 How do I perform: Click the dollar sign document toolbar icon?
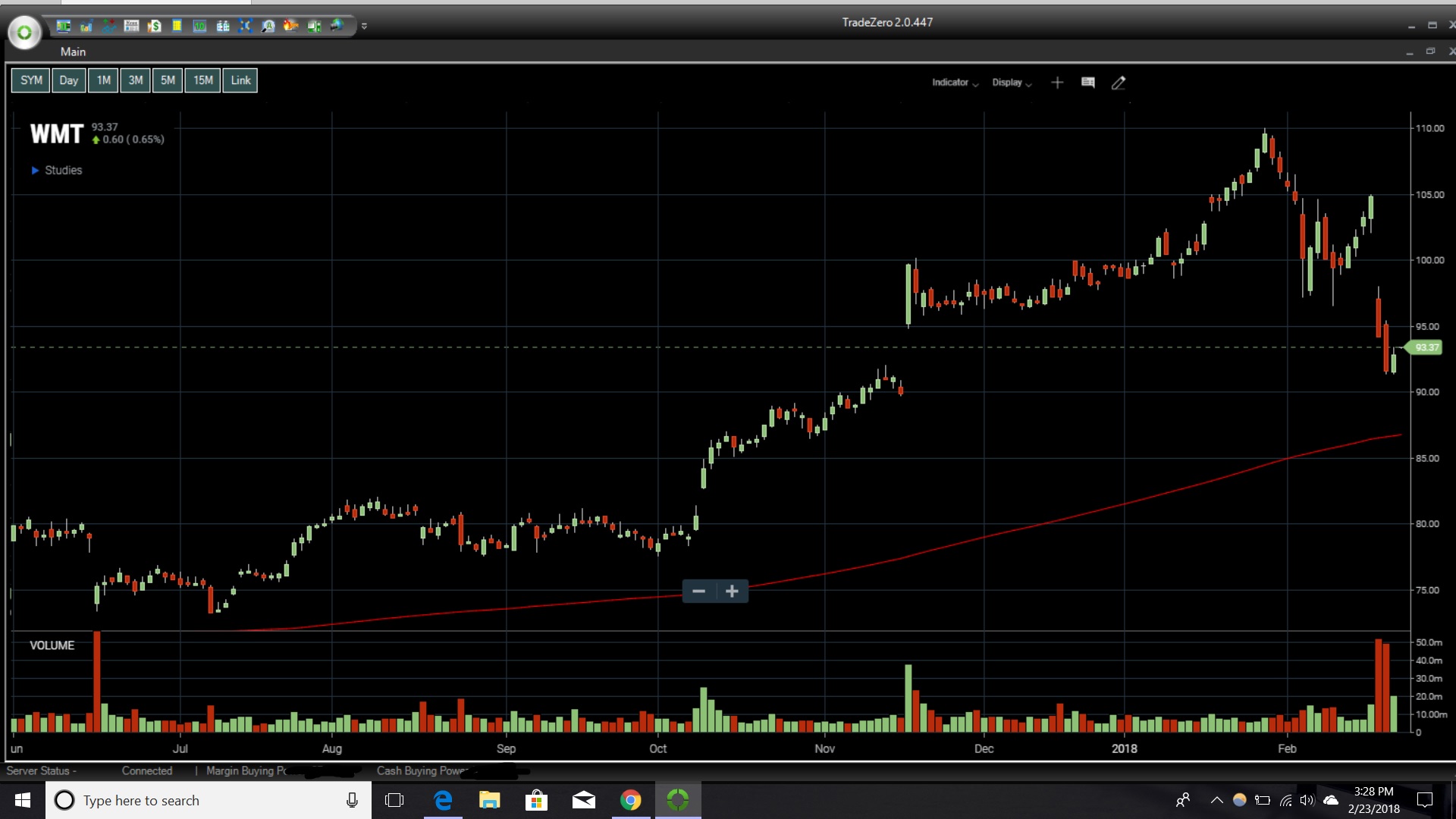tap(154, 27)
